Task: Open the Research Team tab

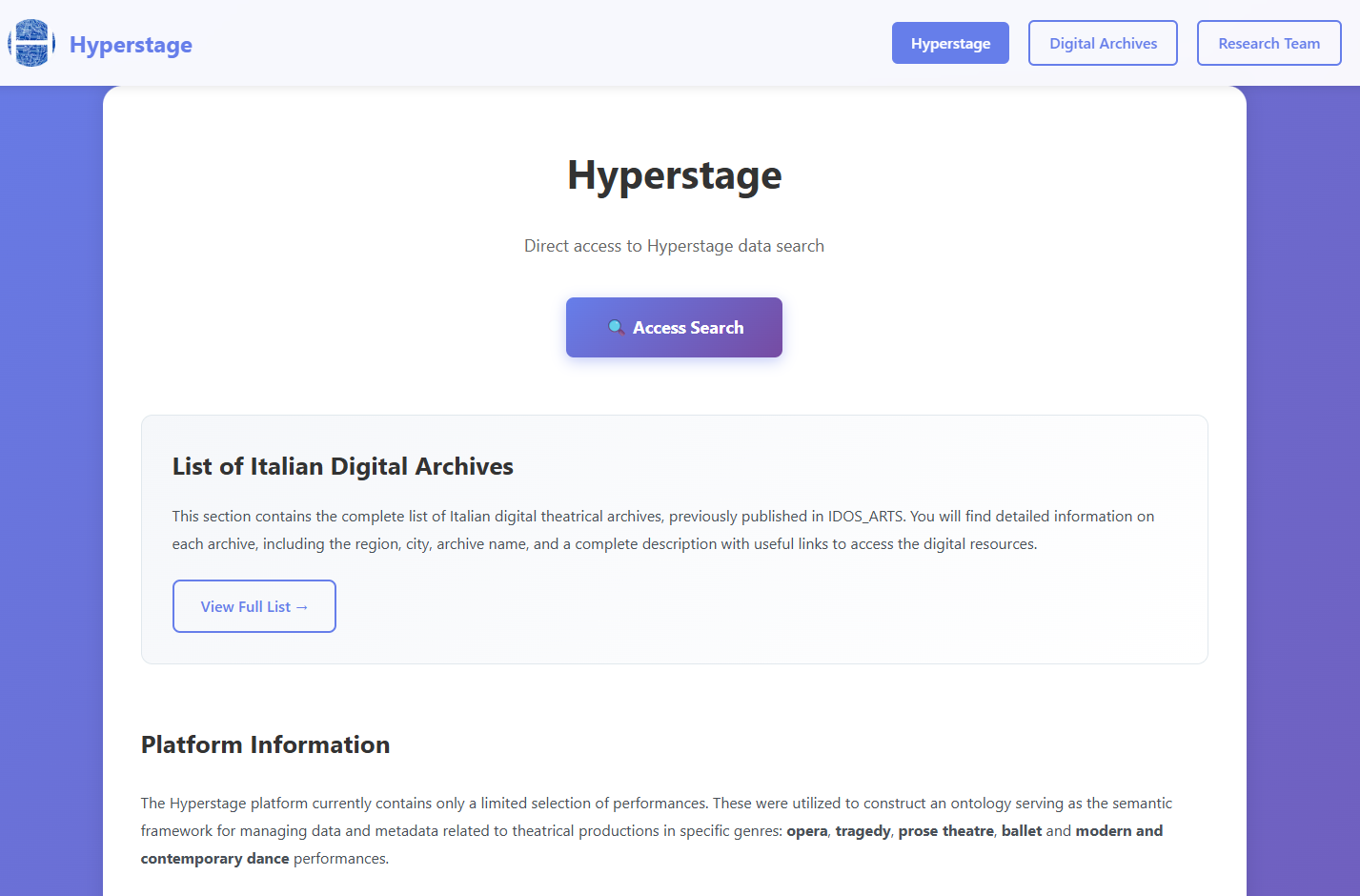Action: click(1268, 44)
